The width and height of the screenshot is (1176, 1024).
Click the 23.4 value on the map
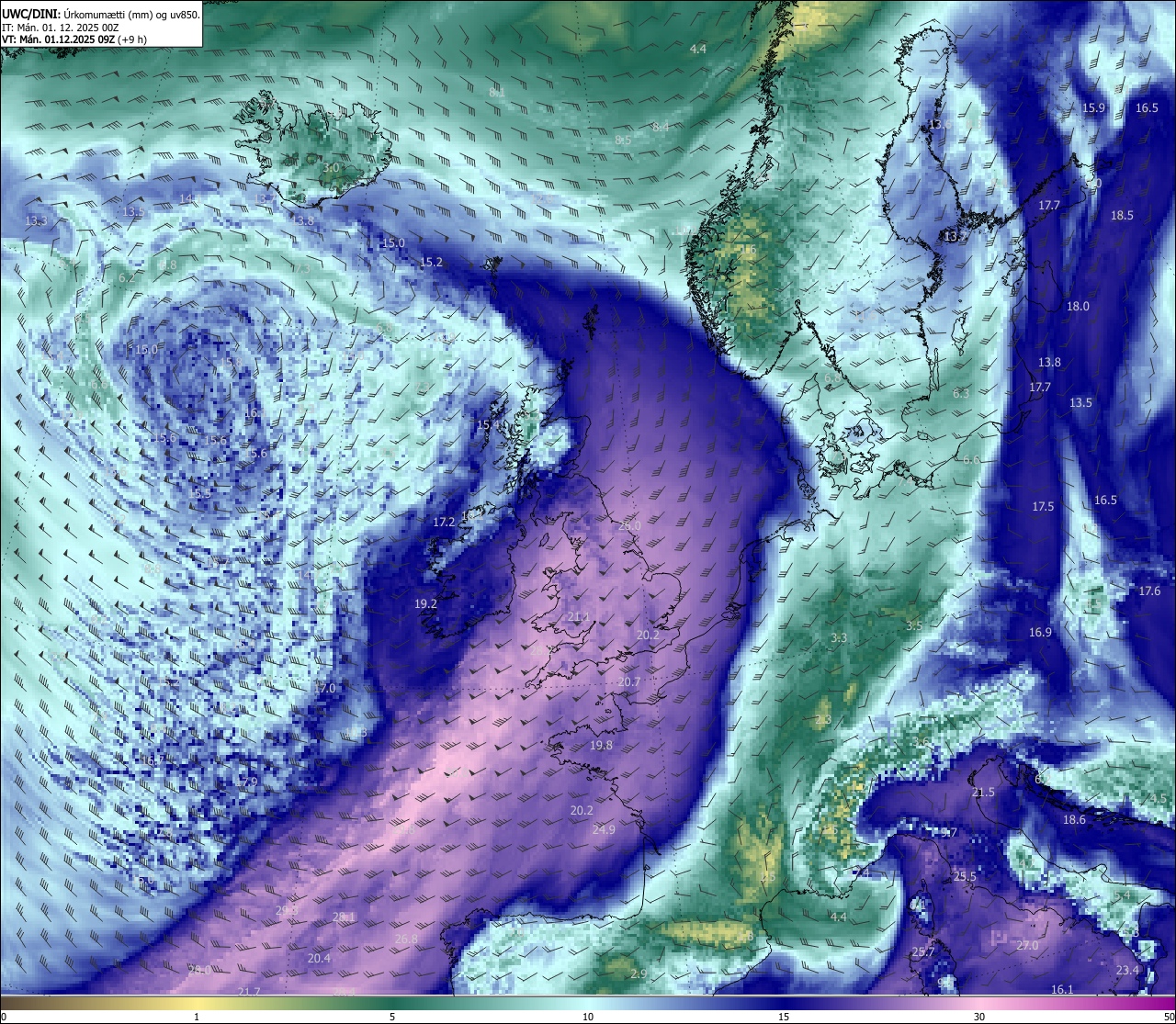tap(1127, 971)
